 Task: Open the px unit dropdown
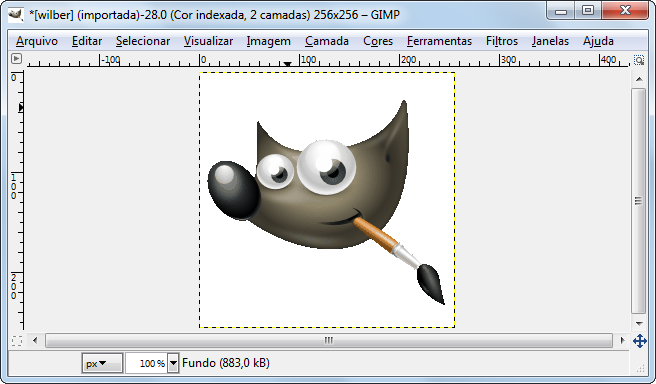102,363
